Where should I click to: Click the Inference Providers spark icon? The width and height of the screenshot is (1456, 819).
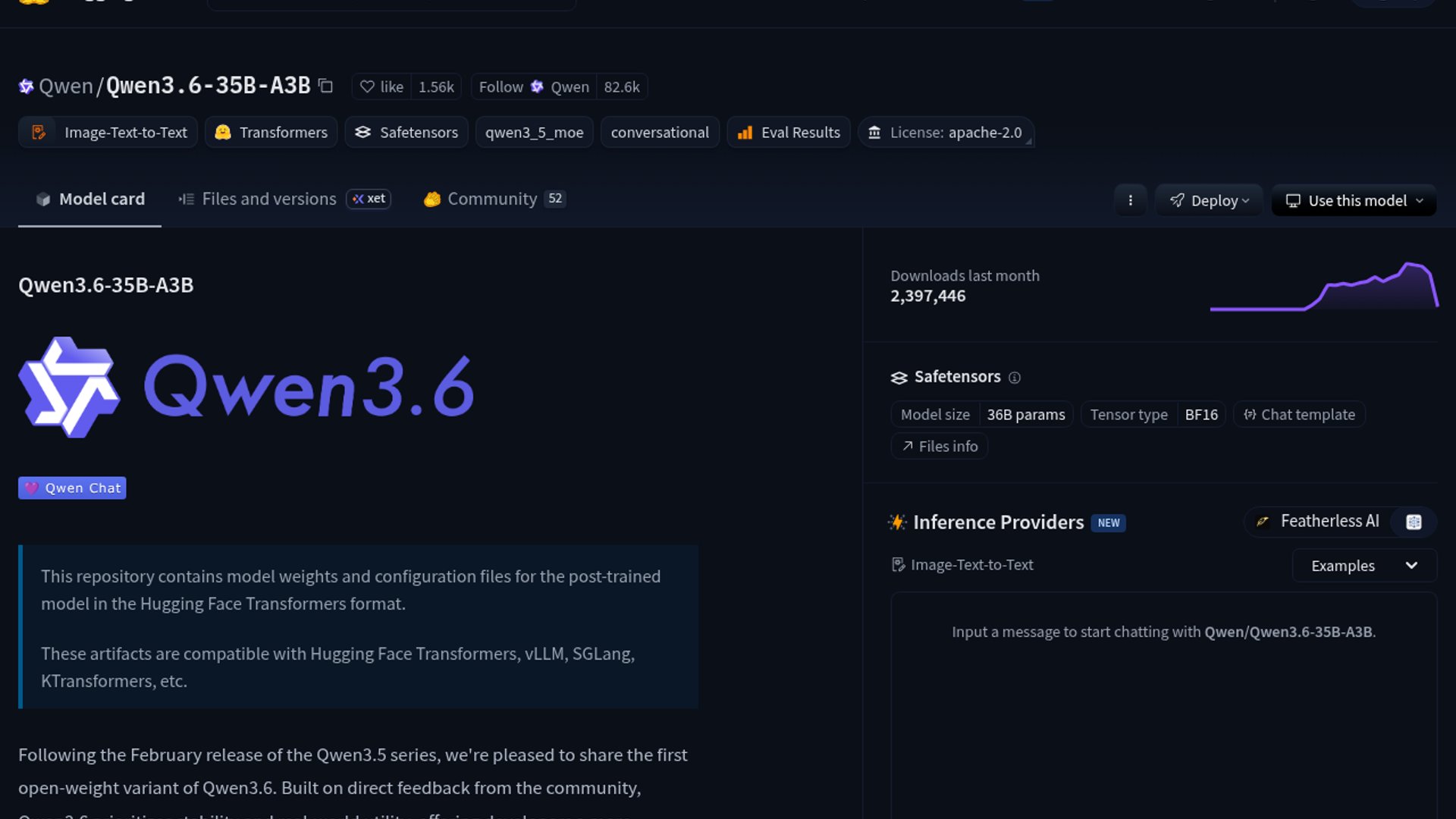point(897,522)
